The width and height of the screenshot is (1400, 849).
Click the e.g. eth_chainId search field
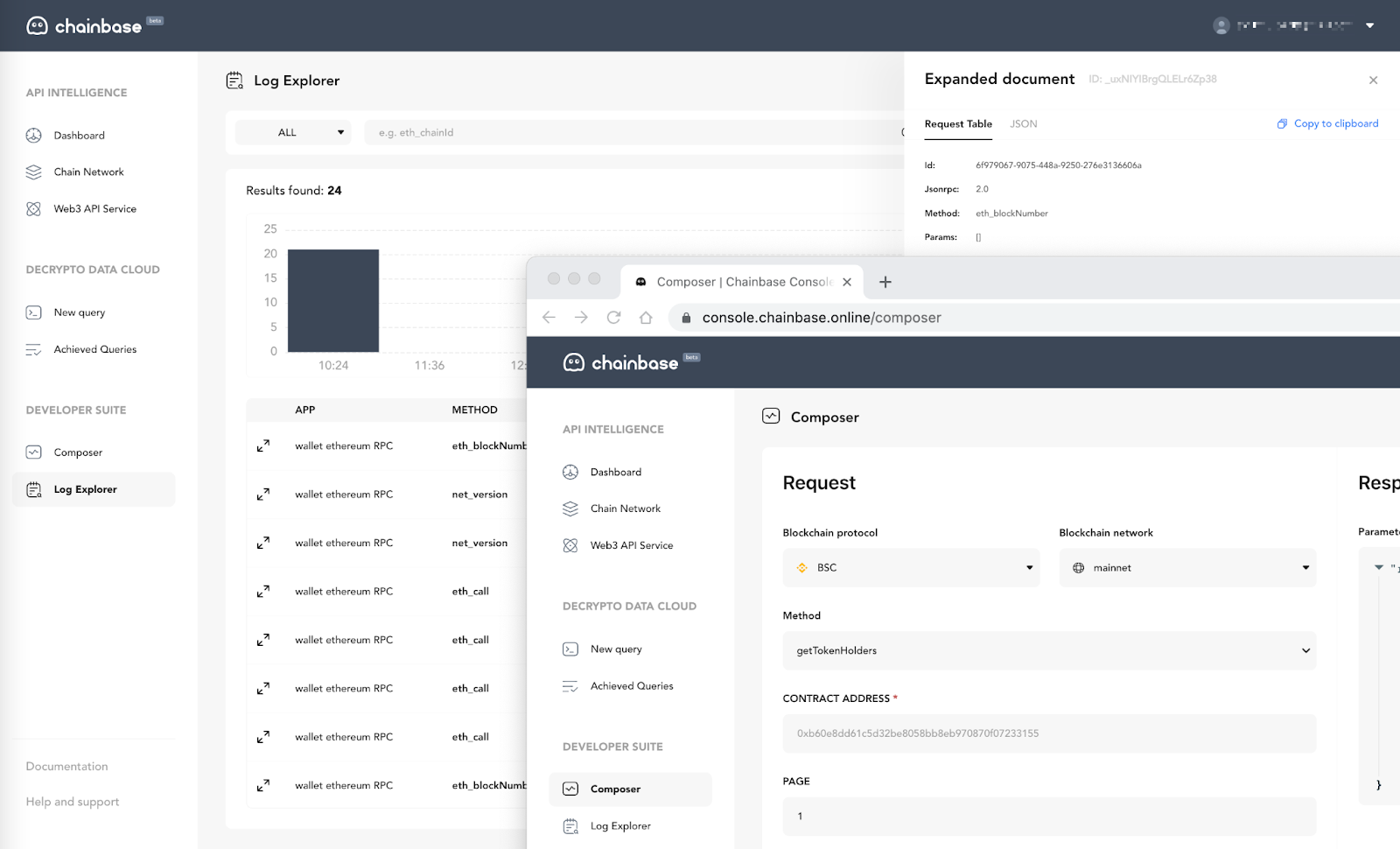[x=634, y=132]
